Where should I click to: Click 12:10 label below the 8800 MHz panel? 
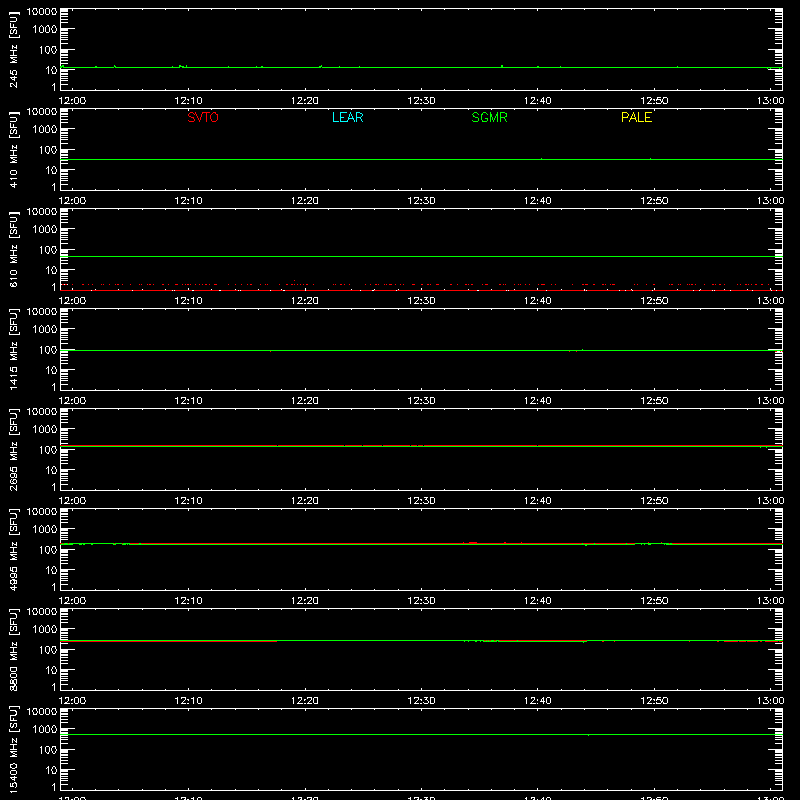click(x=188, y=701)
